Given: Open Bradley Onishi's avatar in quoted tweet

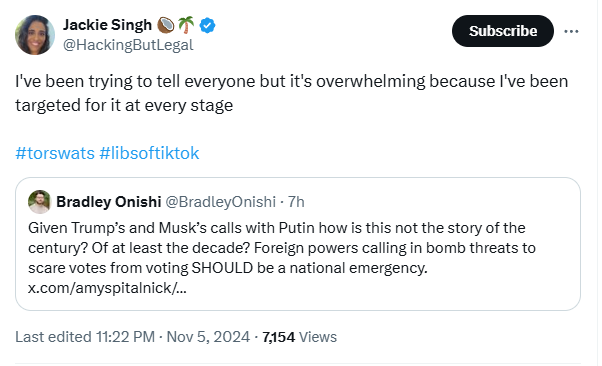Looking at the screenshot, I should [x=40, y=202].
